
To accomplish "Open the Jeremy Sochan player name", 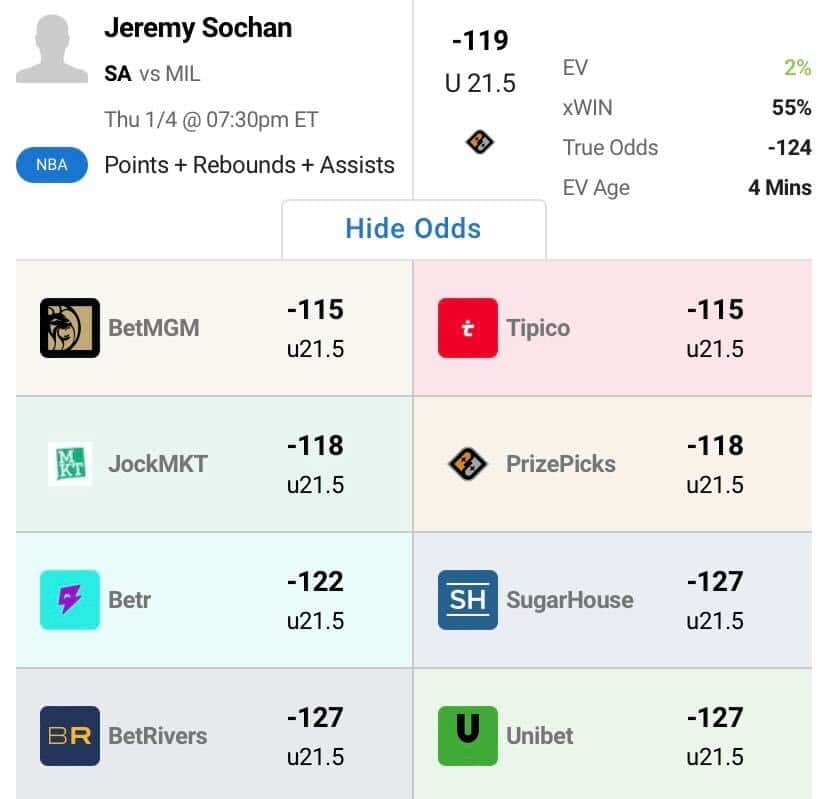I will pos(198,28).
